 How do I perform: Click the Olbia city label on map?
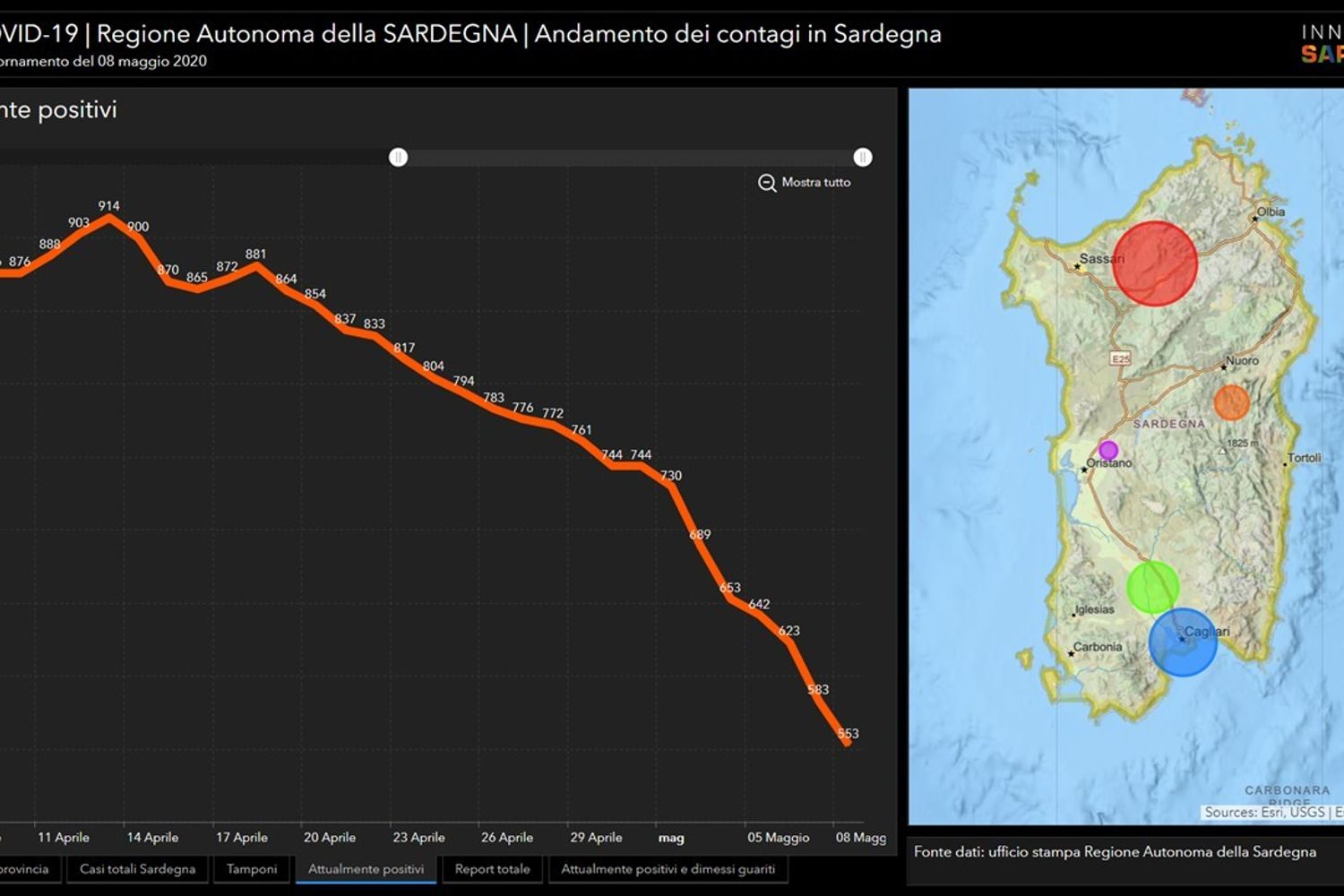[x=1271, y=212]
